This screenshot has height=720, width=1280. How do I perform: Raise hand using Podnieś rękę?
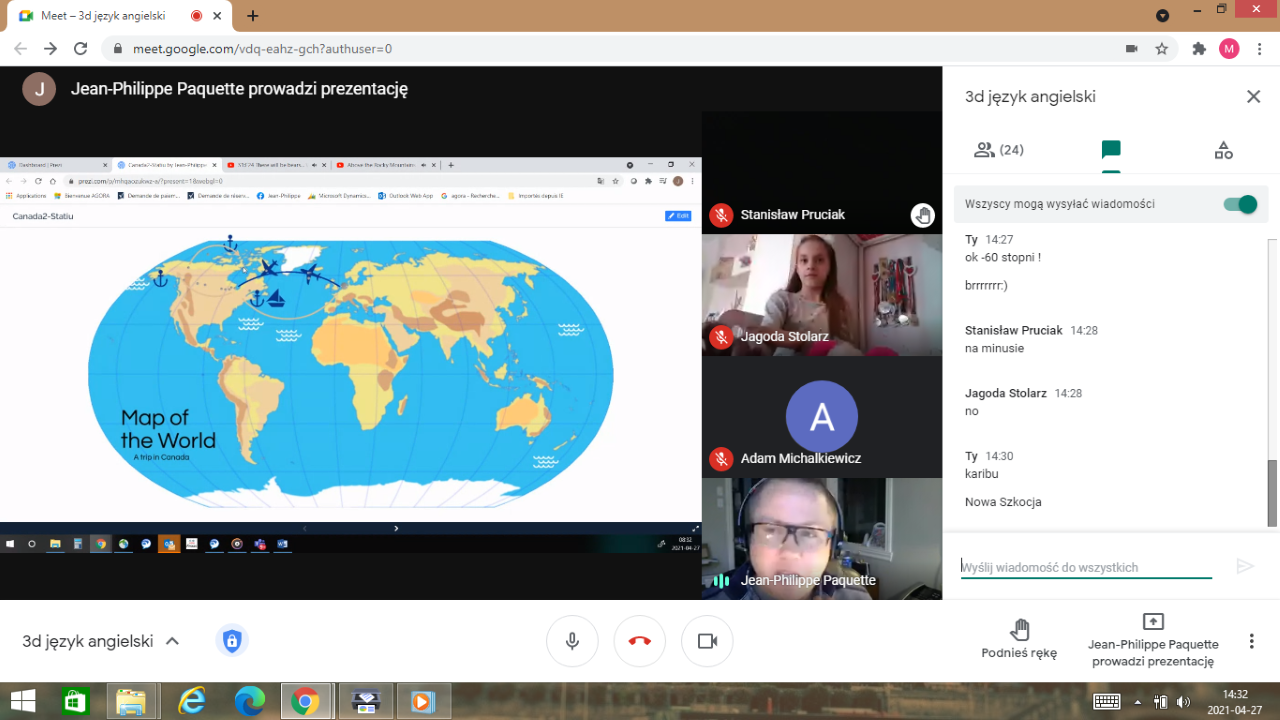pos(1019,640)
